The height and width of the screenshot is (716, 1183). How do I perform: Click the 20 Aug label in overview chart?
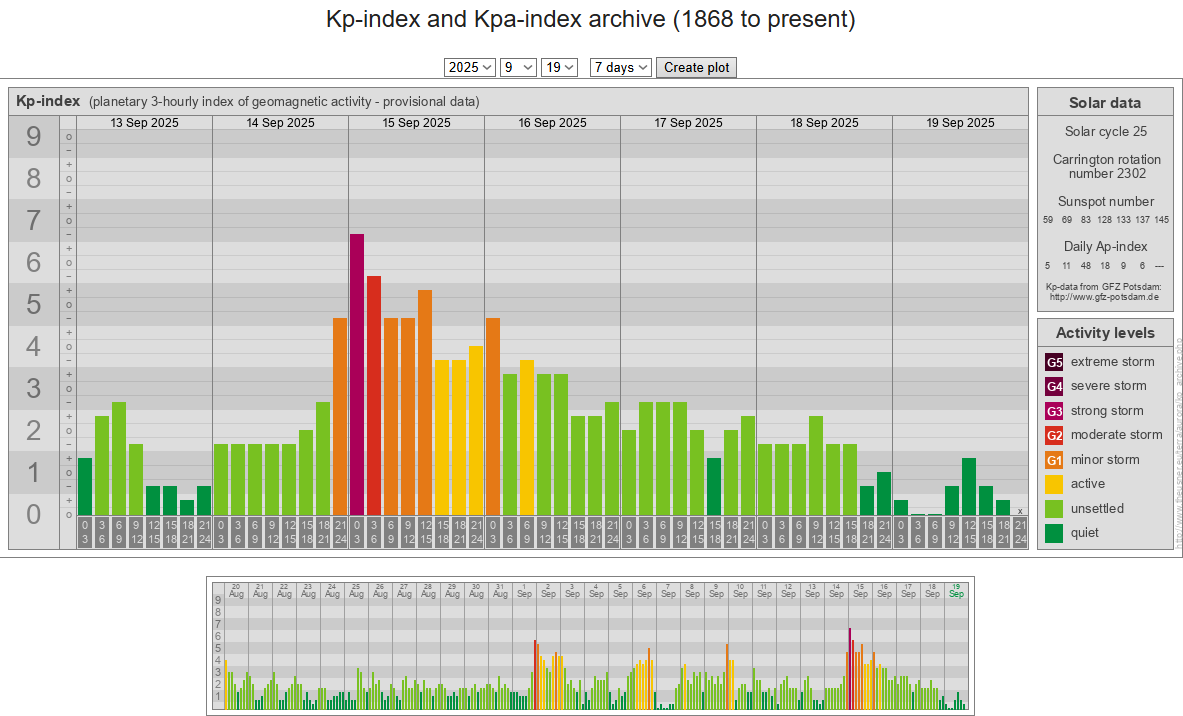point(236,590)
